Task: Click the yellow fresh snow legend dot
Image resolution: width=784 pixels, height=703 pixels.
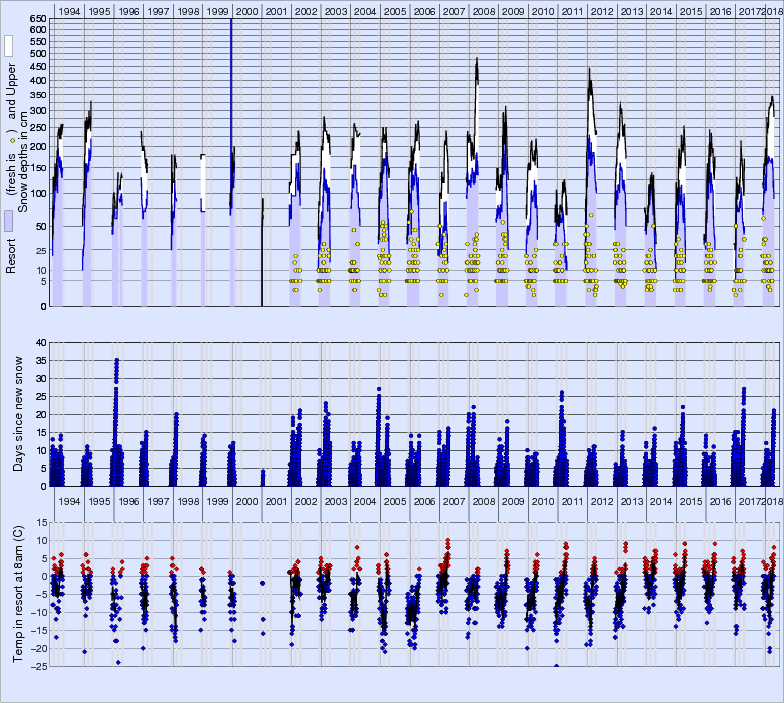Action: point(12,142)
